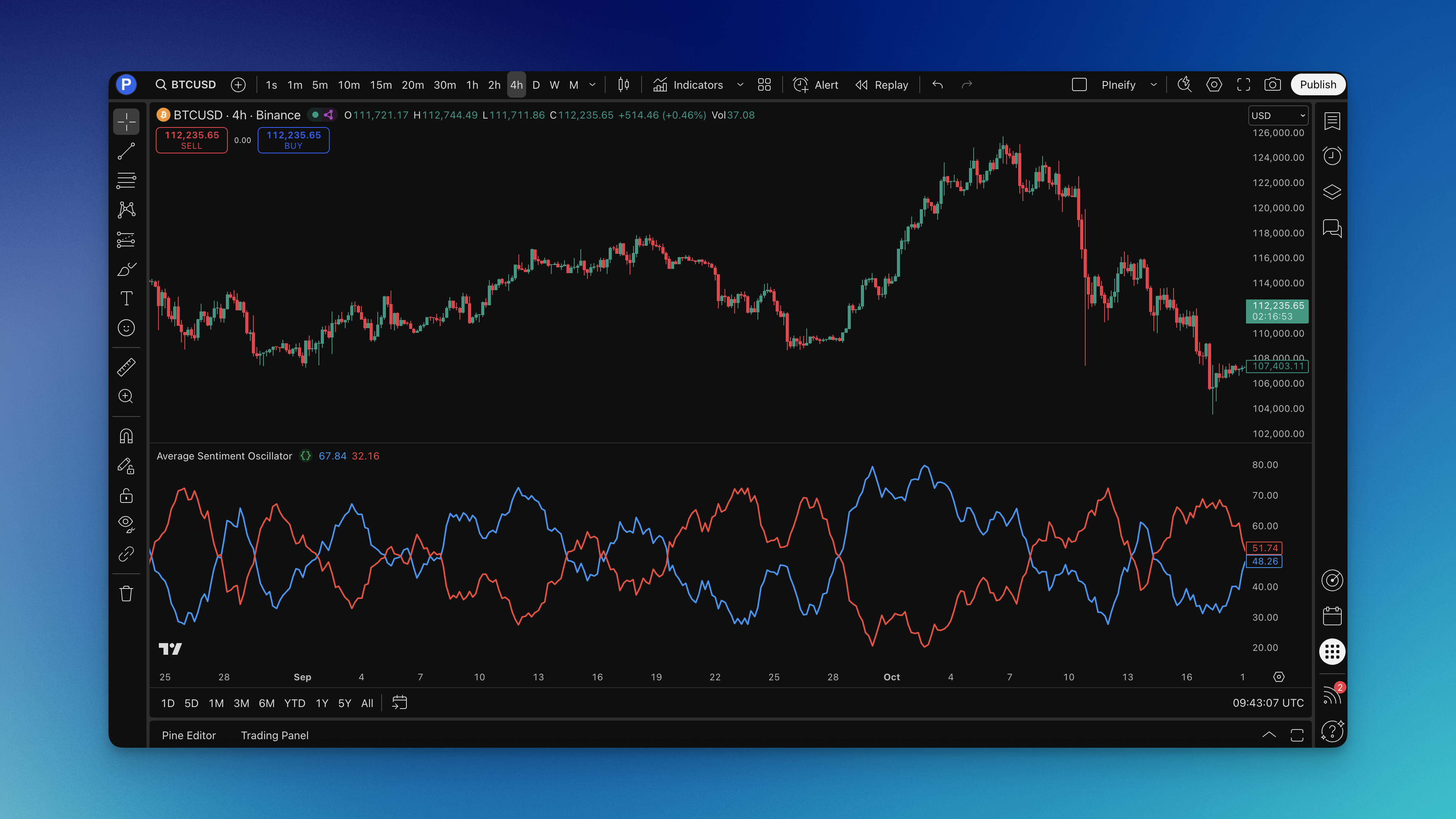The height and width of the screenshot is (819, 1456).
Task: Expand the timeframe interval chevron
Action: tap(592, 85)
